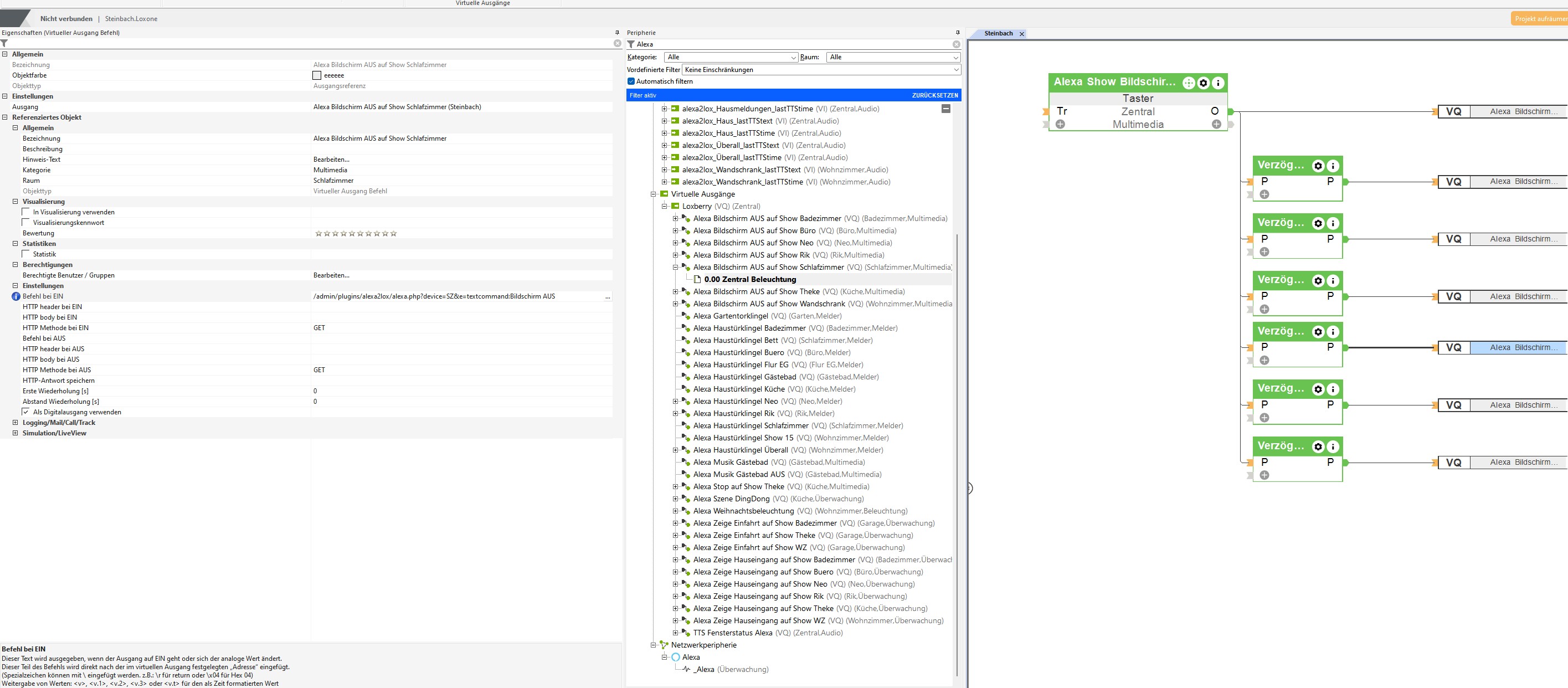Pin the Peripherie panel

[958, 33]
